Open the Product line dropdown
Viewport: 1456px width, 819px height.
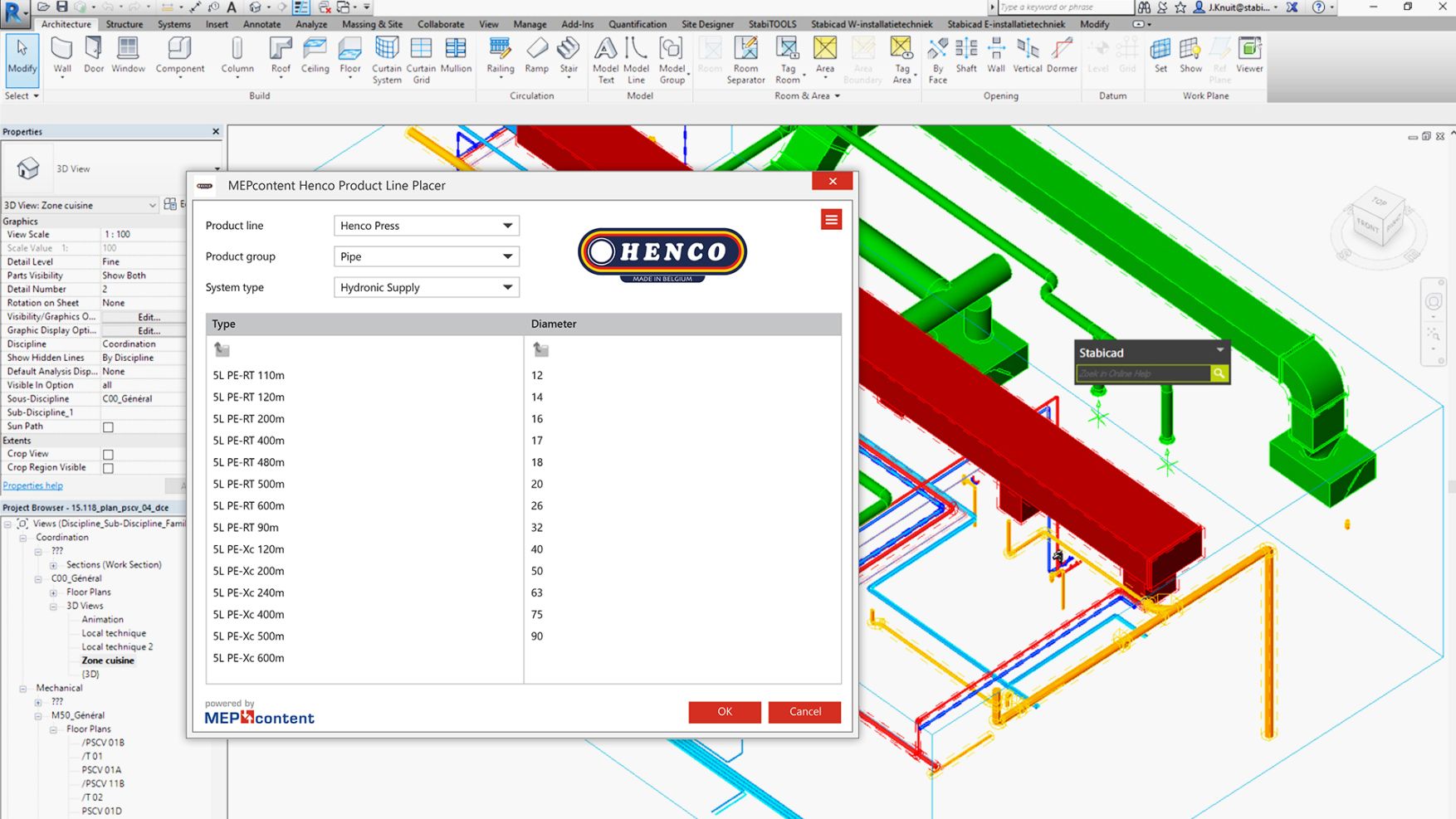pyautogui.click(x=426, y=226)
